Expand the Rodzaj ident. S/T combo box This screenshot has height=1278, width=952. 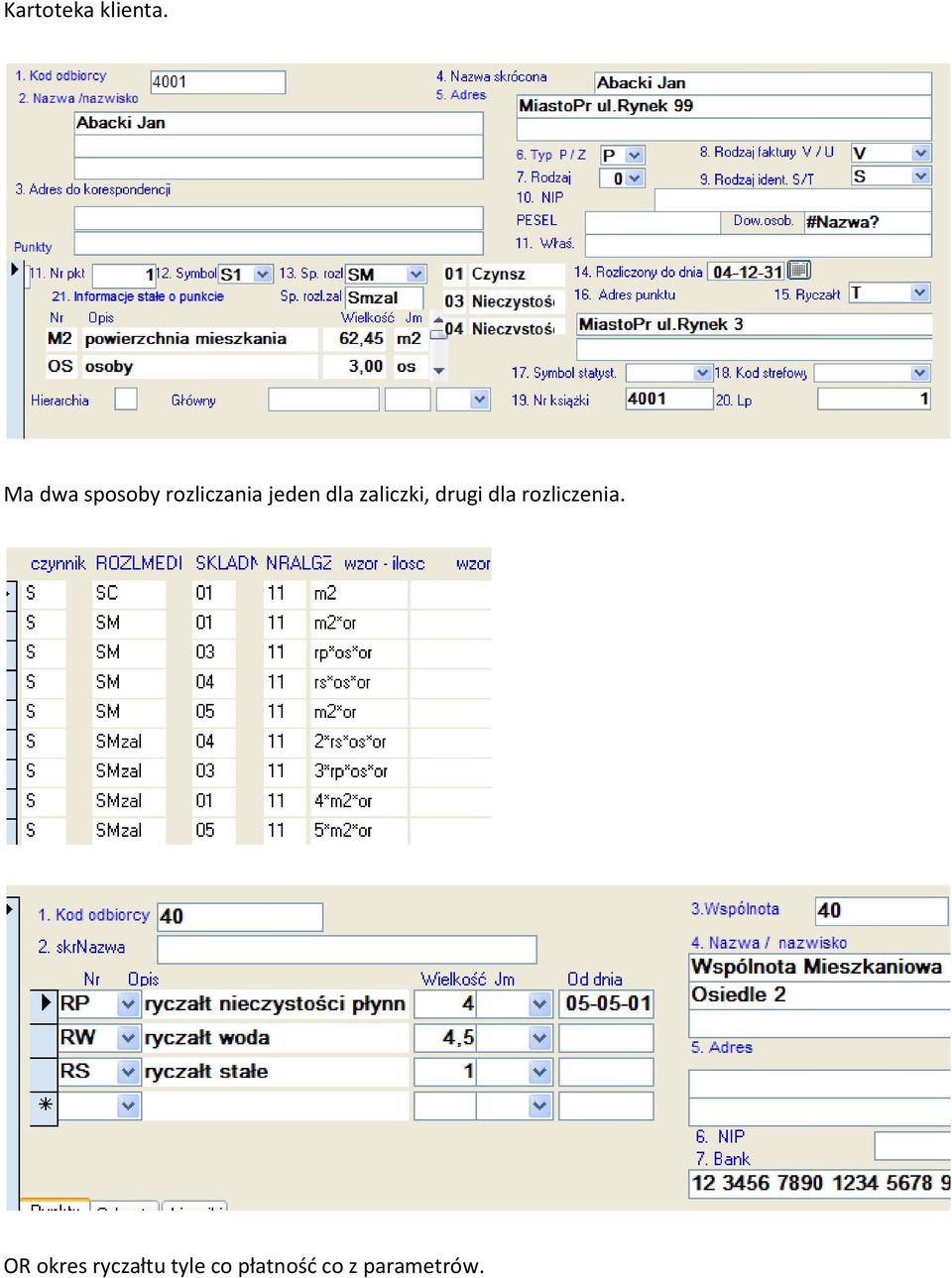[x=920, y=176]
